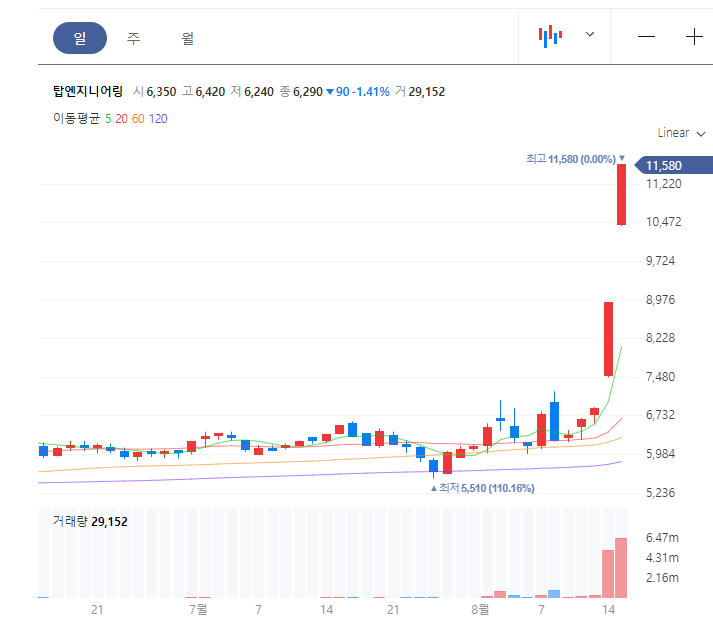Screen dimensions: 713x630
Task: Toggle the 120-day moving average
Action: click(158, 119)
